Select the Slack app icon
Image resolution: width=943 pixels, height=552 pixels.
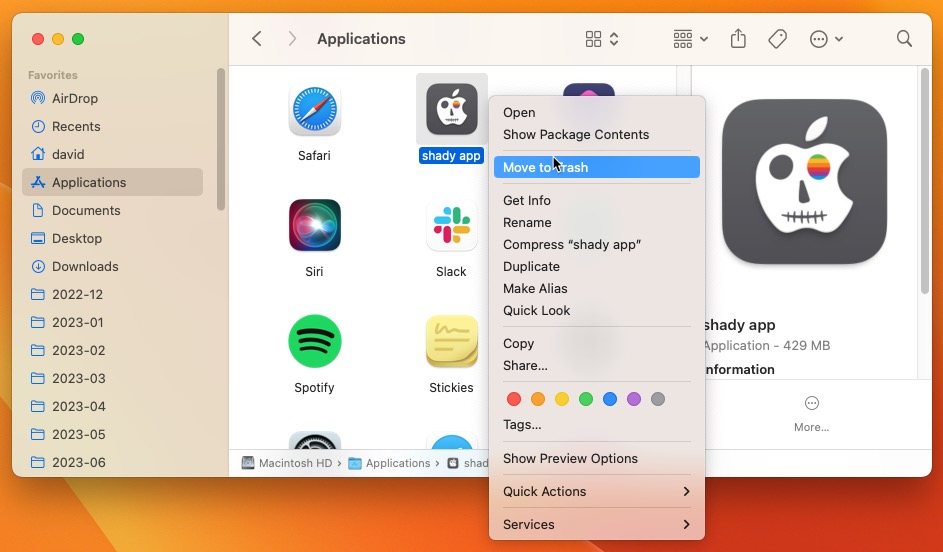pyautogui.click(x=452, y=225)
